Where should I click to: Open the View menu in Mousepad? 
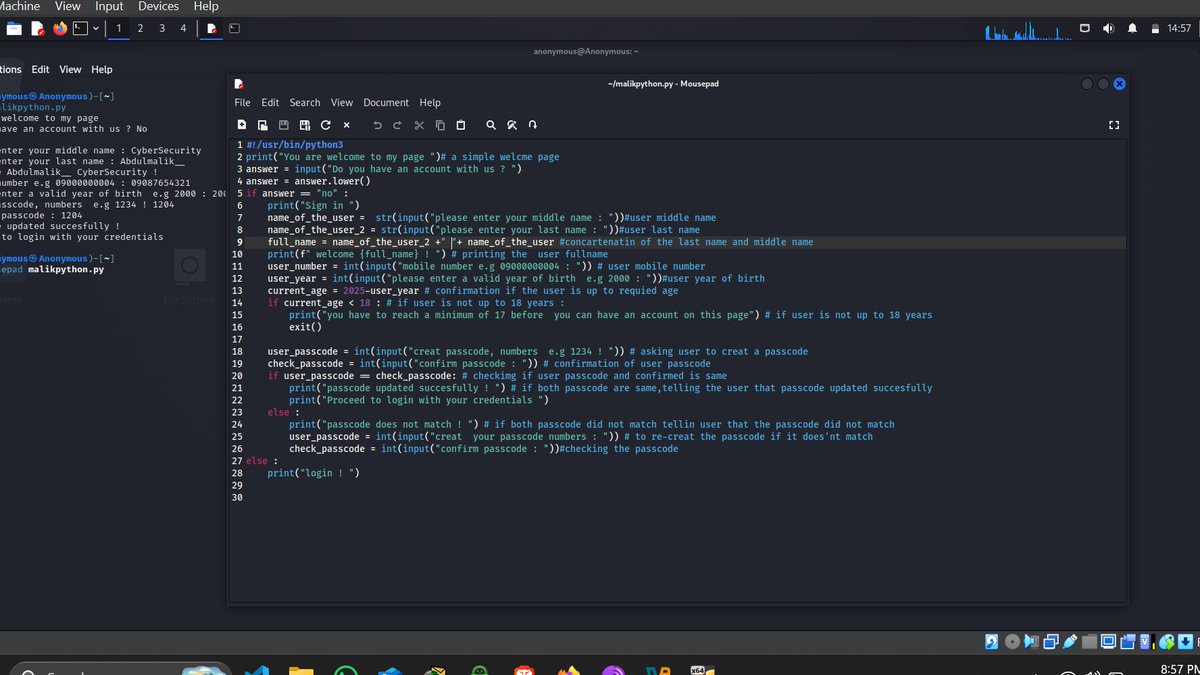342,102
